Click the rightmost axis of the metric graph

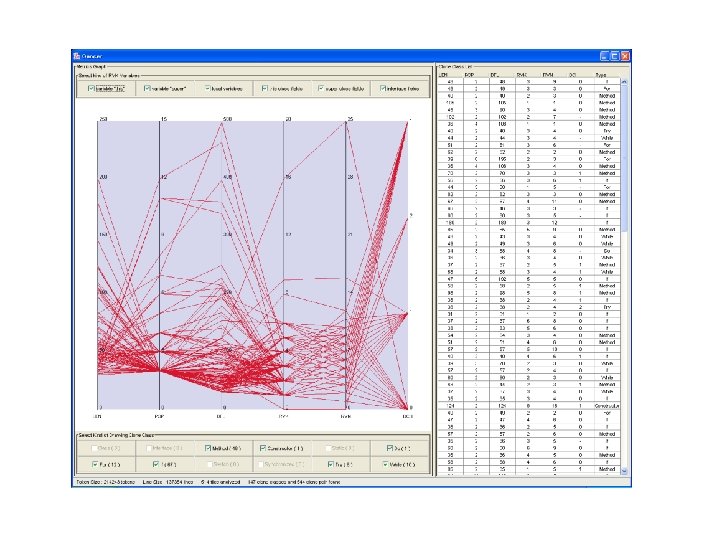point(408,265)
